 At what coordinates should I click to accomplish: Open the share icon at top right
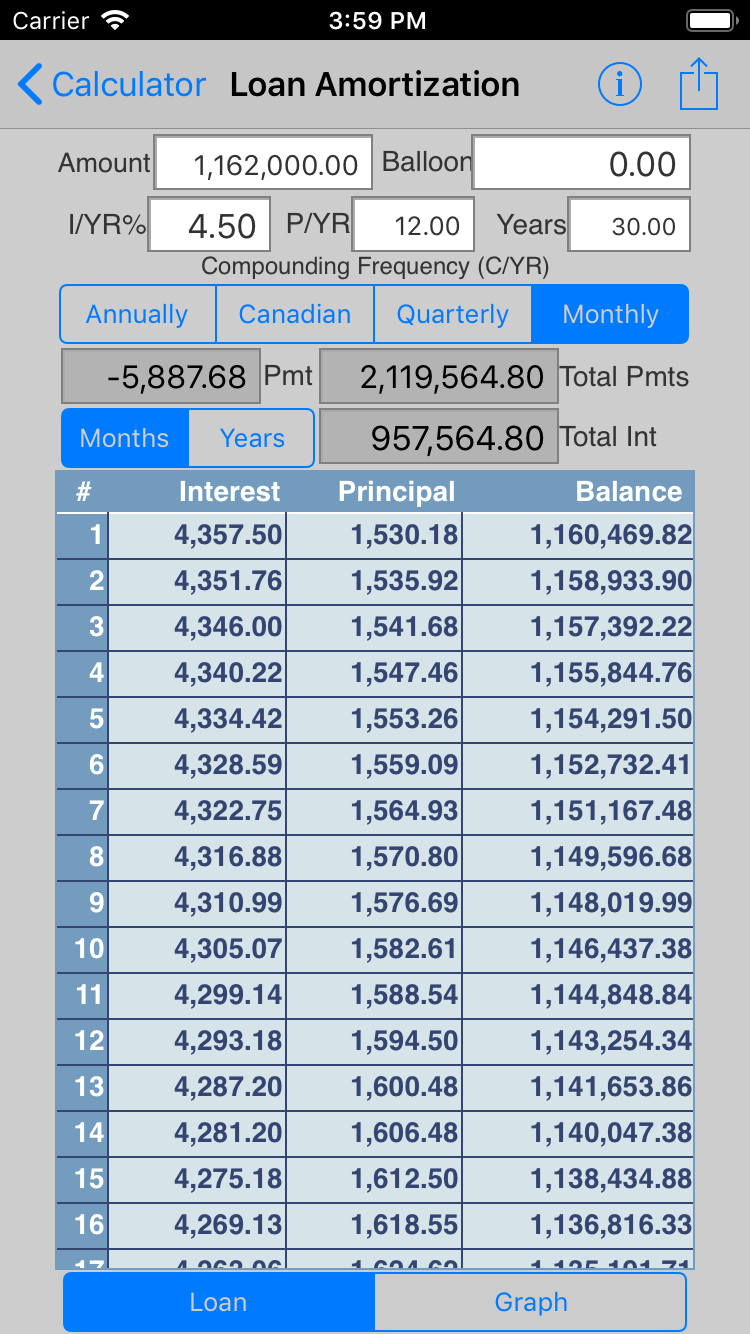pos(699,84)
